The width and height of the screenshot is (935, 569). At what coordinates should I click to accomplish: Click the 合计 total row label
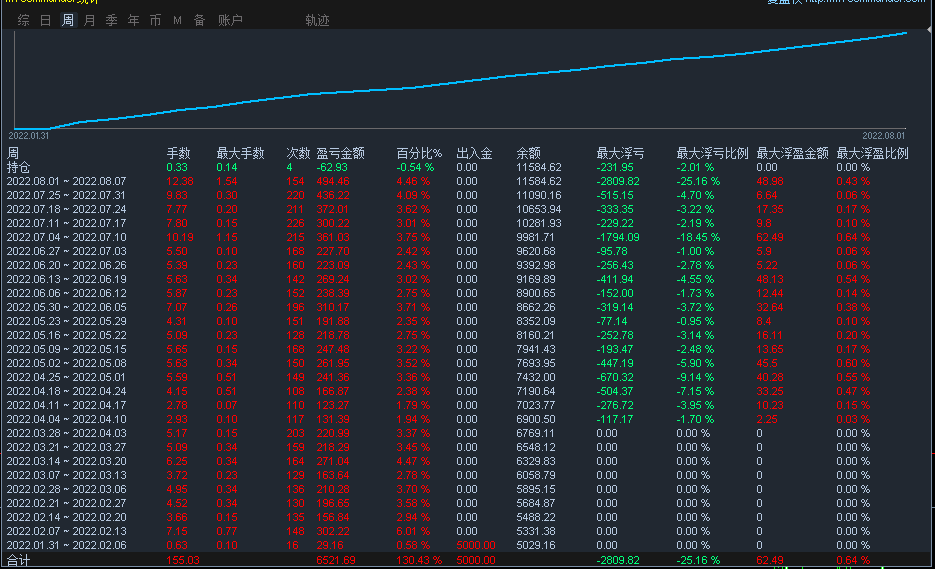click(x=18, y=560)
